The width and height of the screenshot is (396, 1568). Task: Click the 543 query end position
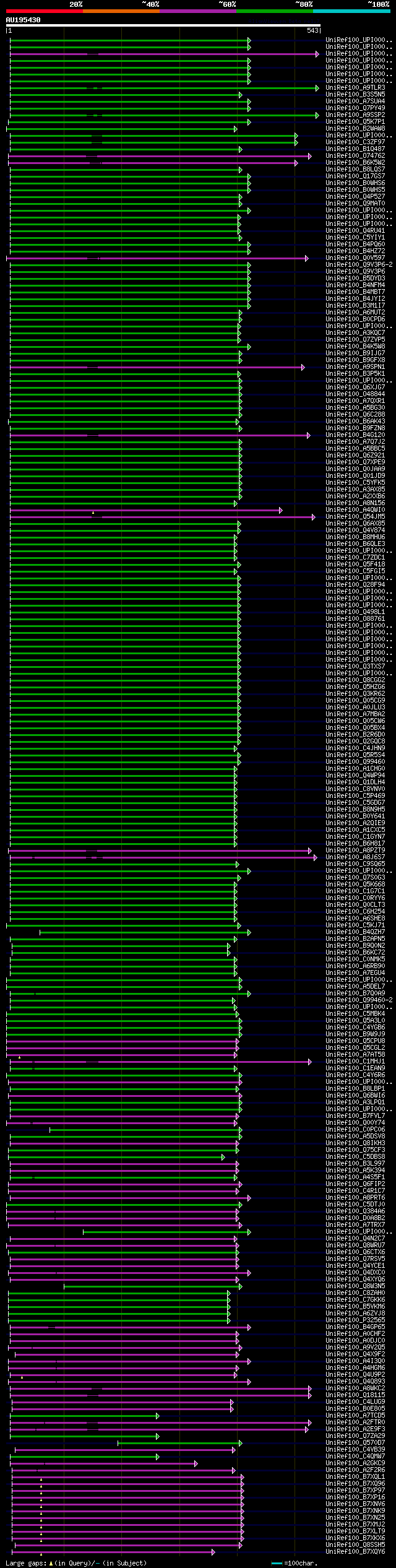tap(312, 30)
